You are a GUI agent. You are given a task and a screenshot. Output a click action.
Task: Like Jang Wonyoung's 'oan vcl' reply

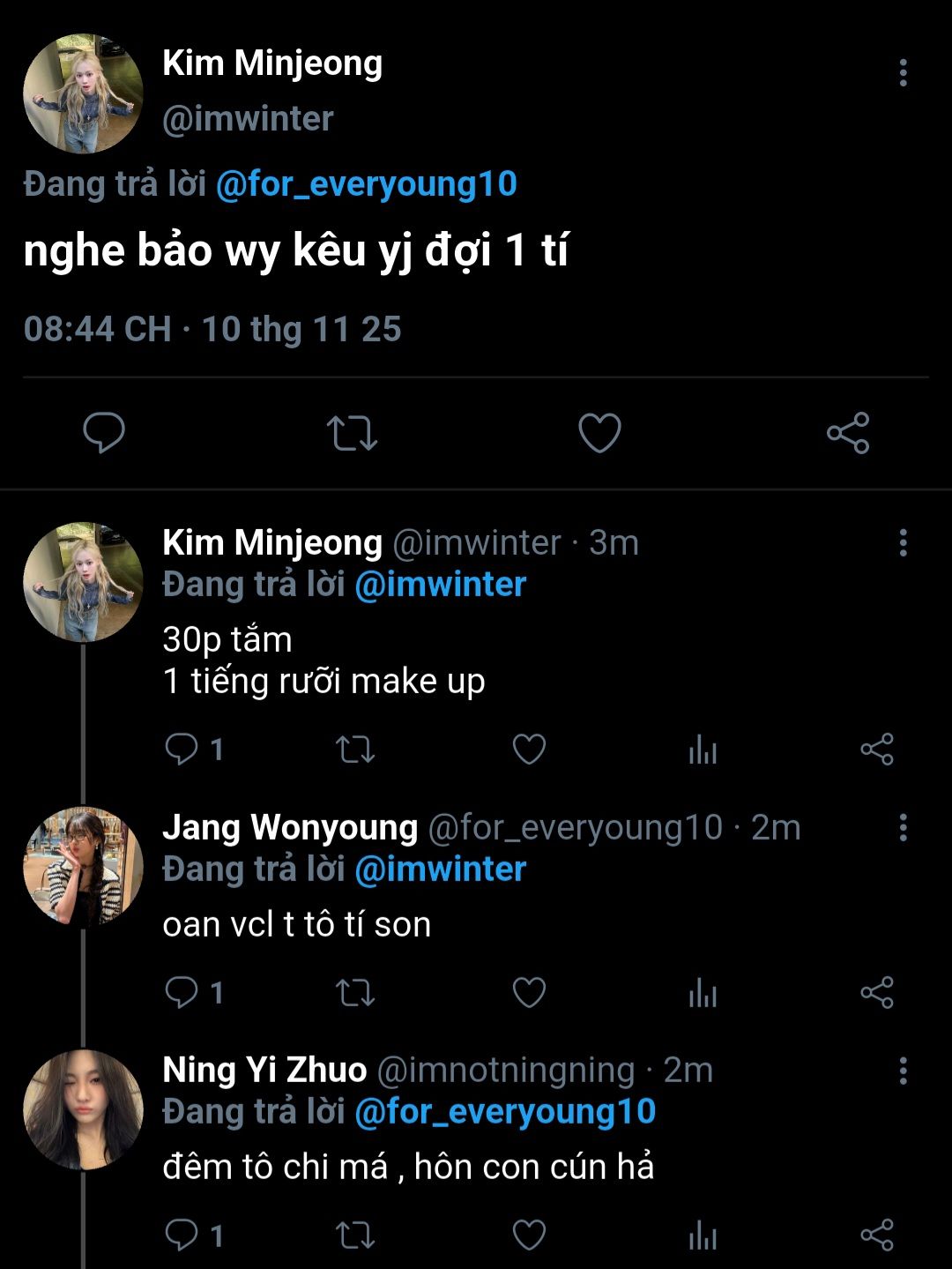pos(529,993)
